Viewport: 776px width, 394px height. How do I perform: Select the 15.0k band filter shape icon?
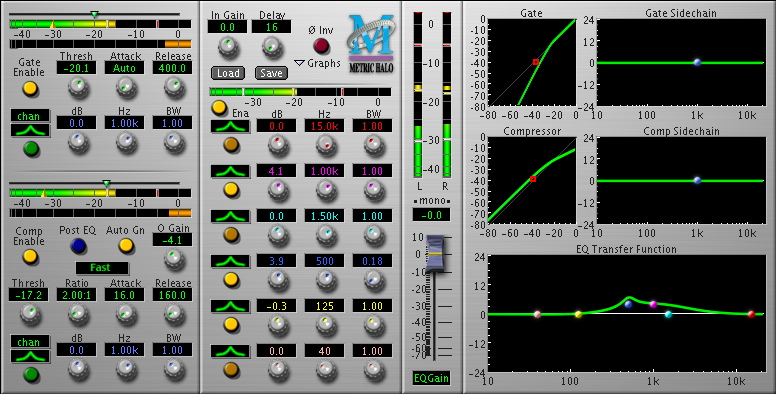pyautogui.click(x=230, y=126)
